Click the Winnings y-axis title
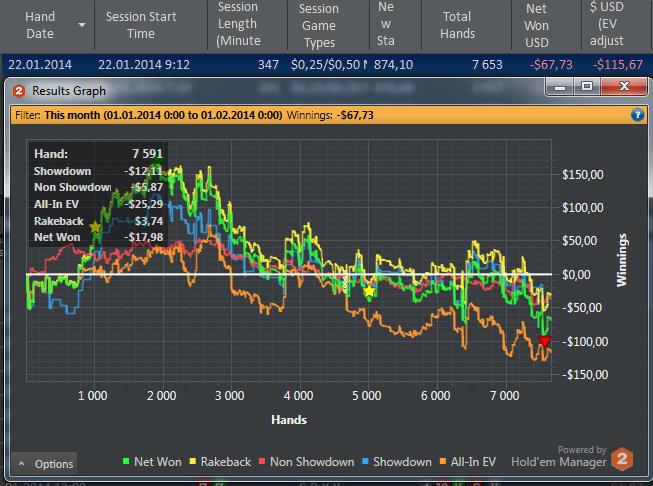This screenshot has width=653, height=486. click(x=622, y=260)
